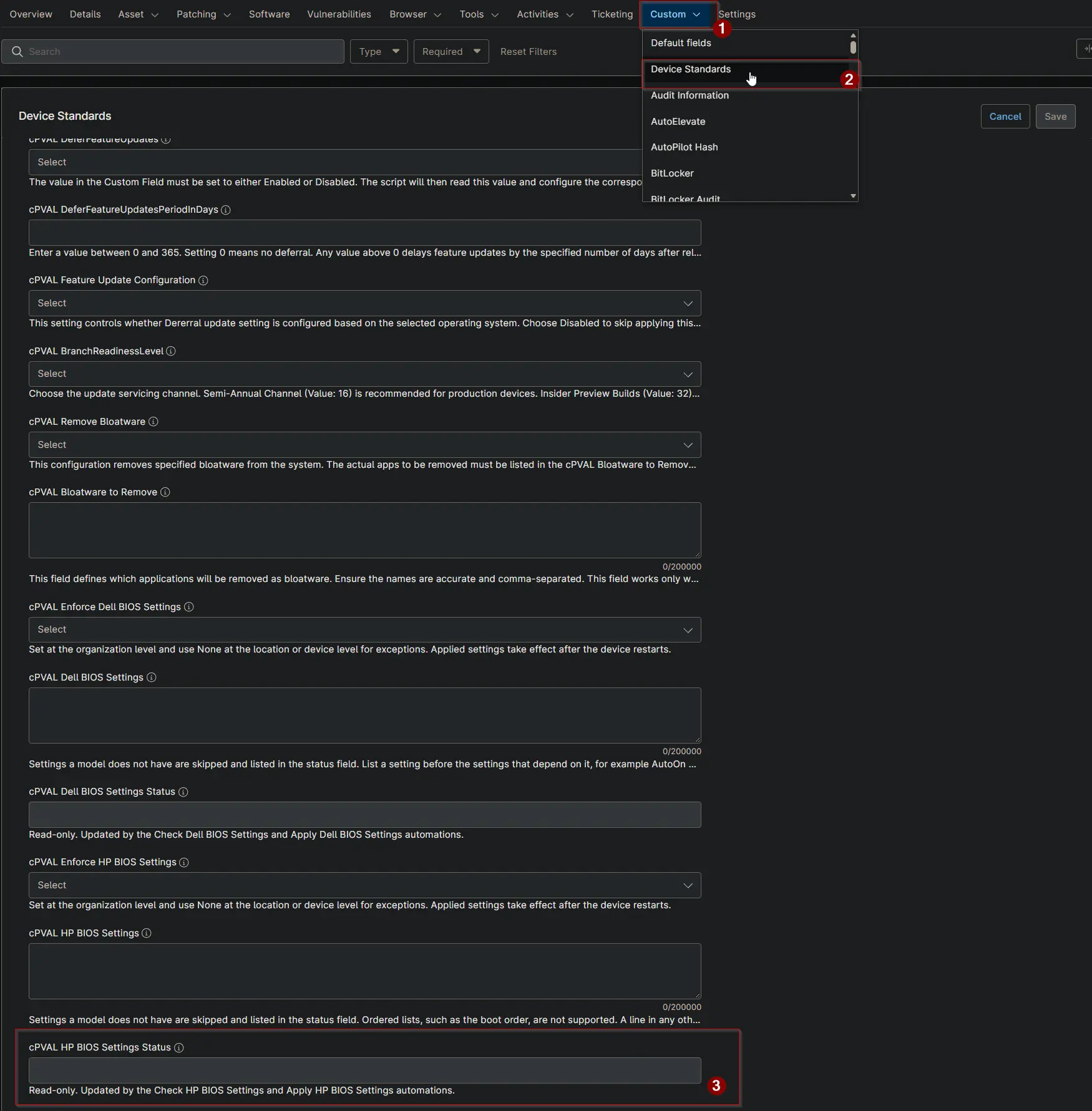Expand cPVAL Feature Update Configuration select
The width and height of the screenshot is (1092, 1111).
click(x=365, y=303)
